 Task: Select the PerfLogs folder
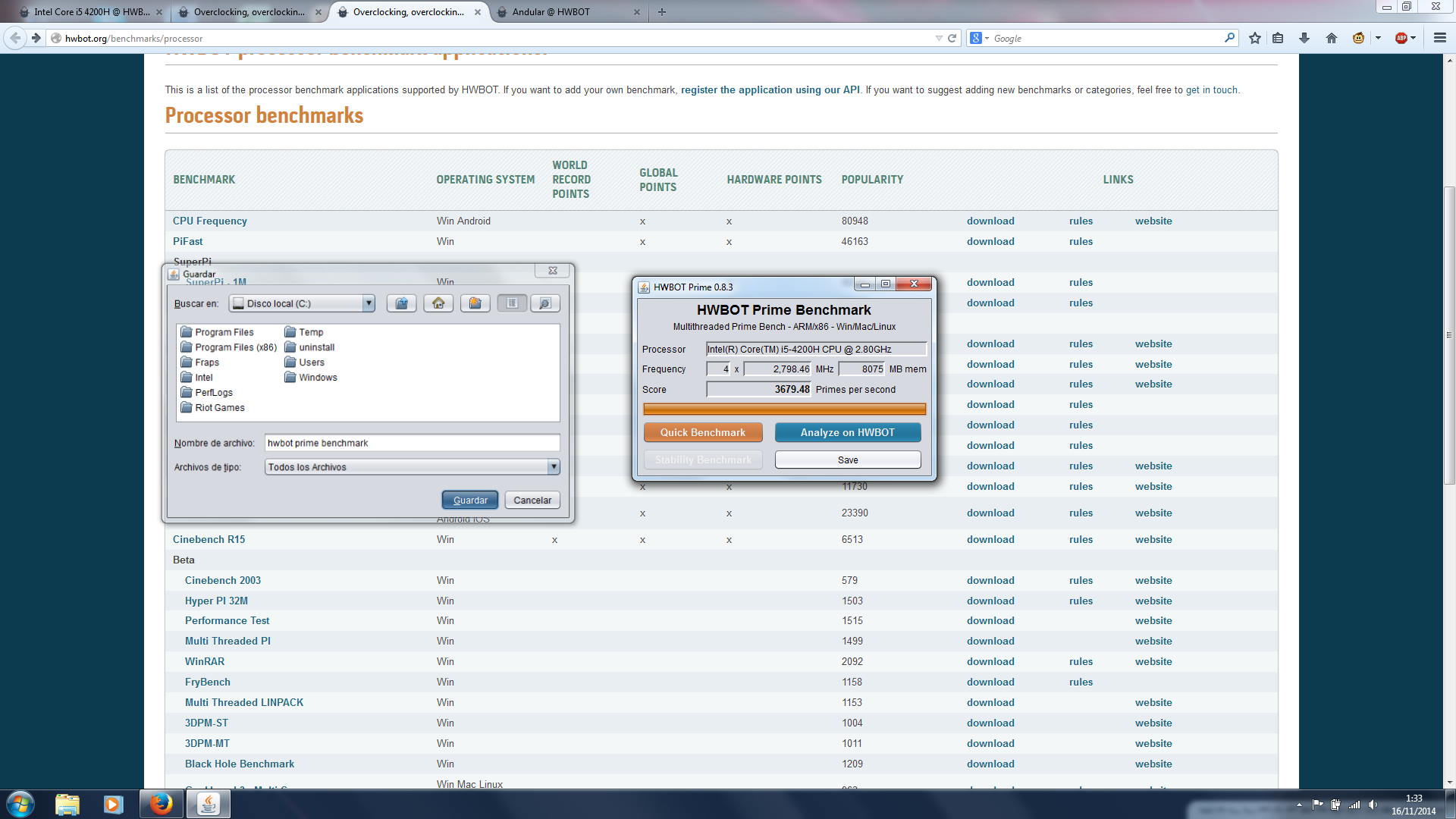pyautogui.click(x=207, y=393)
